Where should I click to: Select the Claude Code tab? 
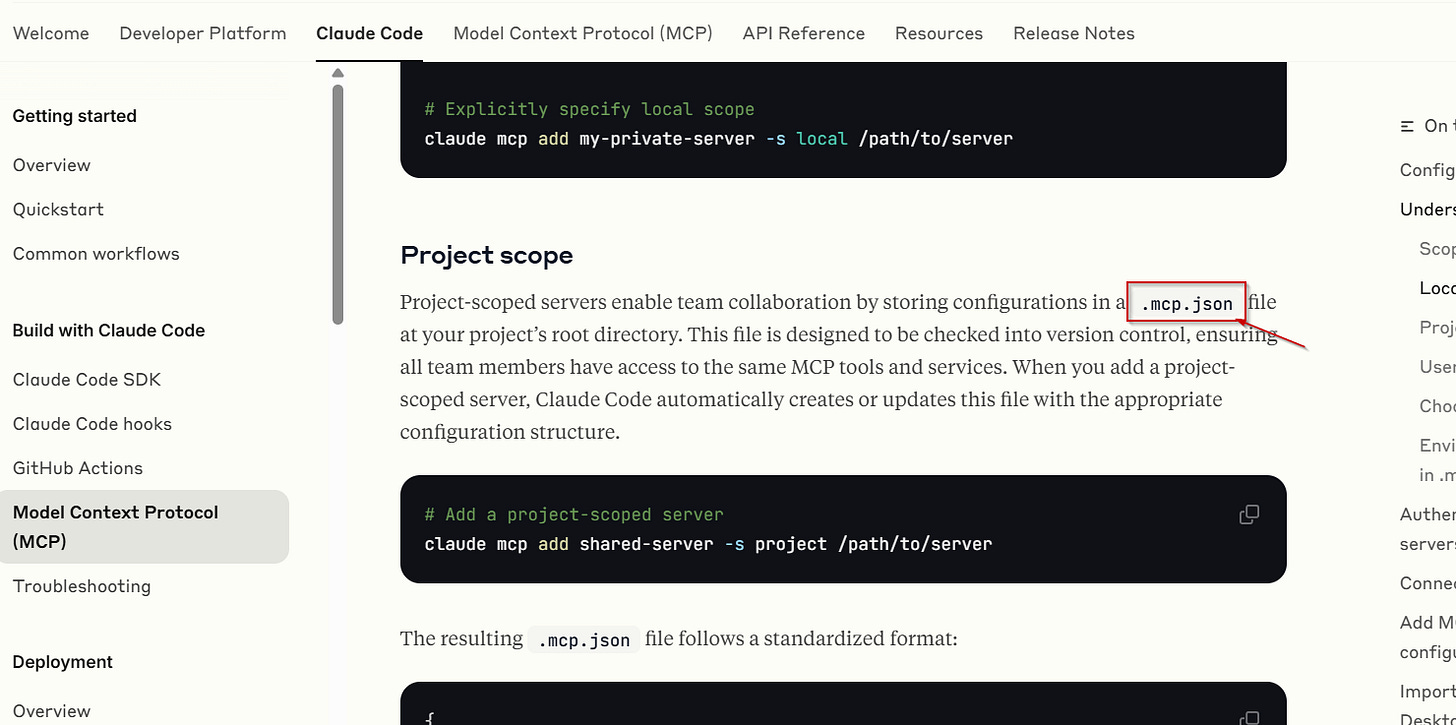click(370, 33)
